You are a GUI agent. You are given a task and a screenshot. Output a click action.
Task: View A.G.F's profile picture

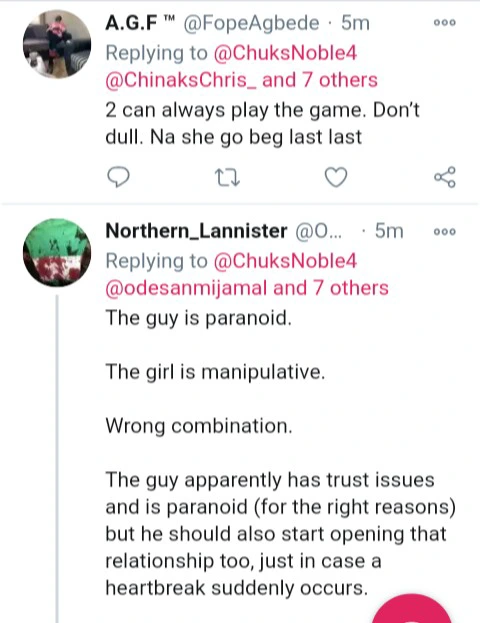coord(57,44)
